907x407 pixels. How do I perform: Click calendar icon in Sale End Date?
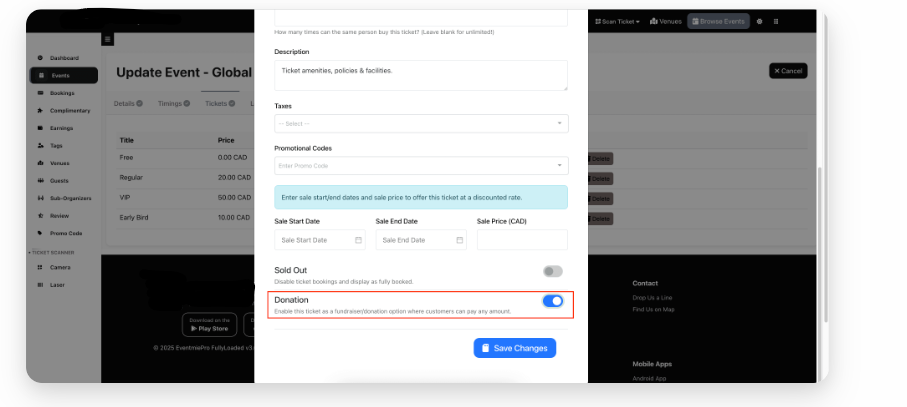(x=460, y=240)
